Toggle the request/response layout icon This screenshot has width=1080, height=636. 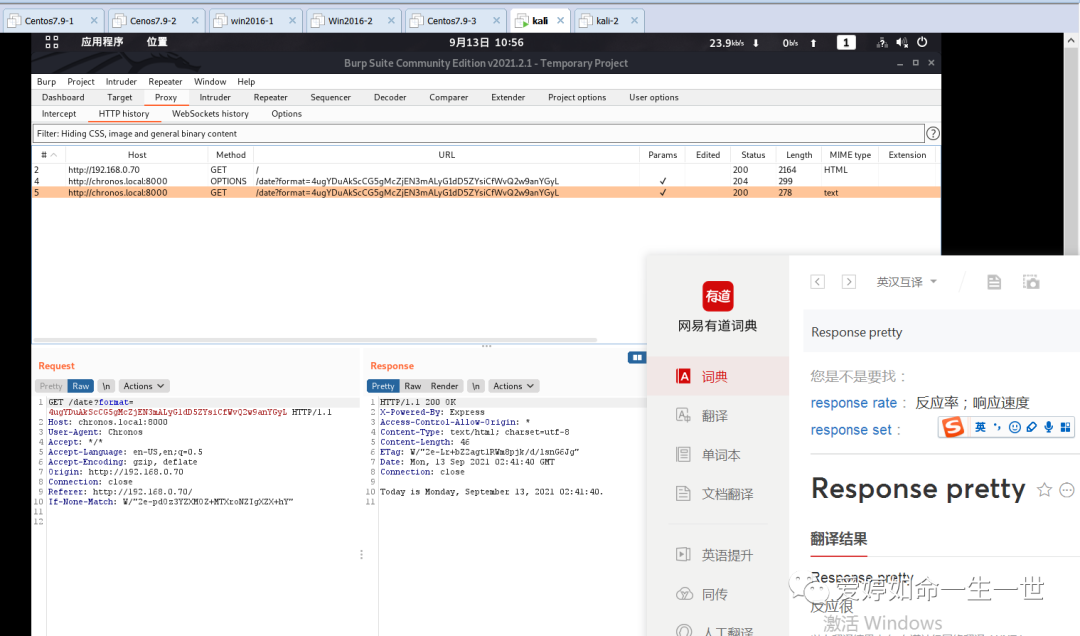coord(636,357)
